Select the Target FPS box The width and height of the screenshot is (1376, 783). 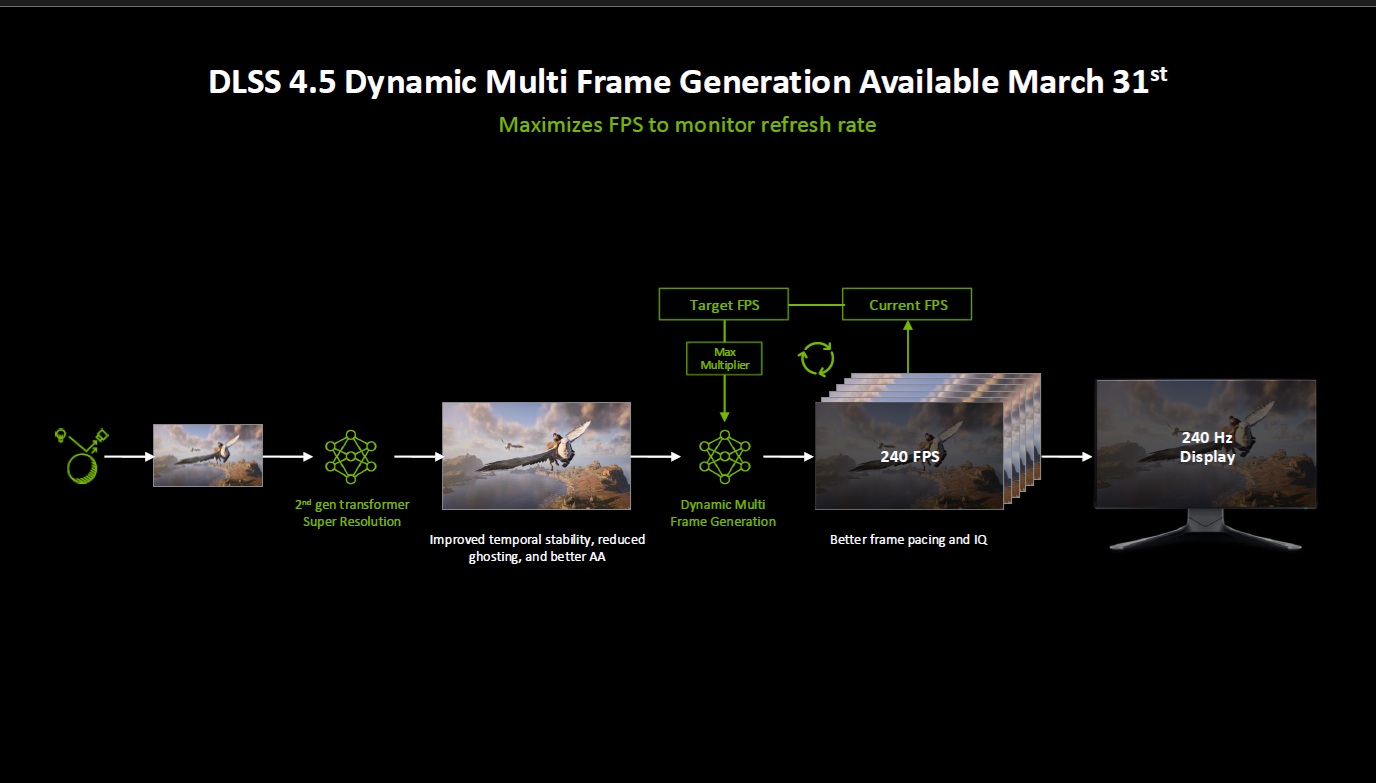pos(724,305)
